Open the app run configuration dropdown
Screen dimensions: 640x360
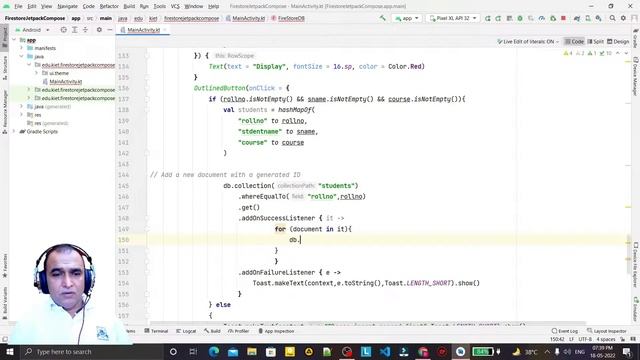[407, 18]
